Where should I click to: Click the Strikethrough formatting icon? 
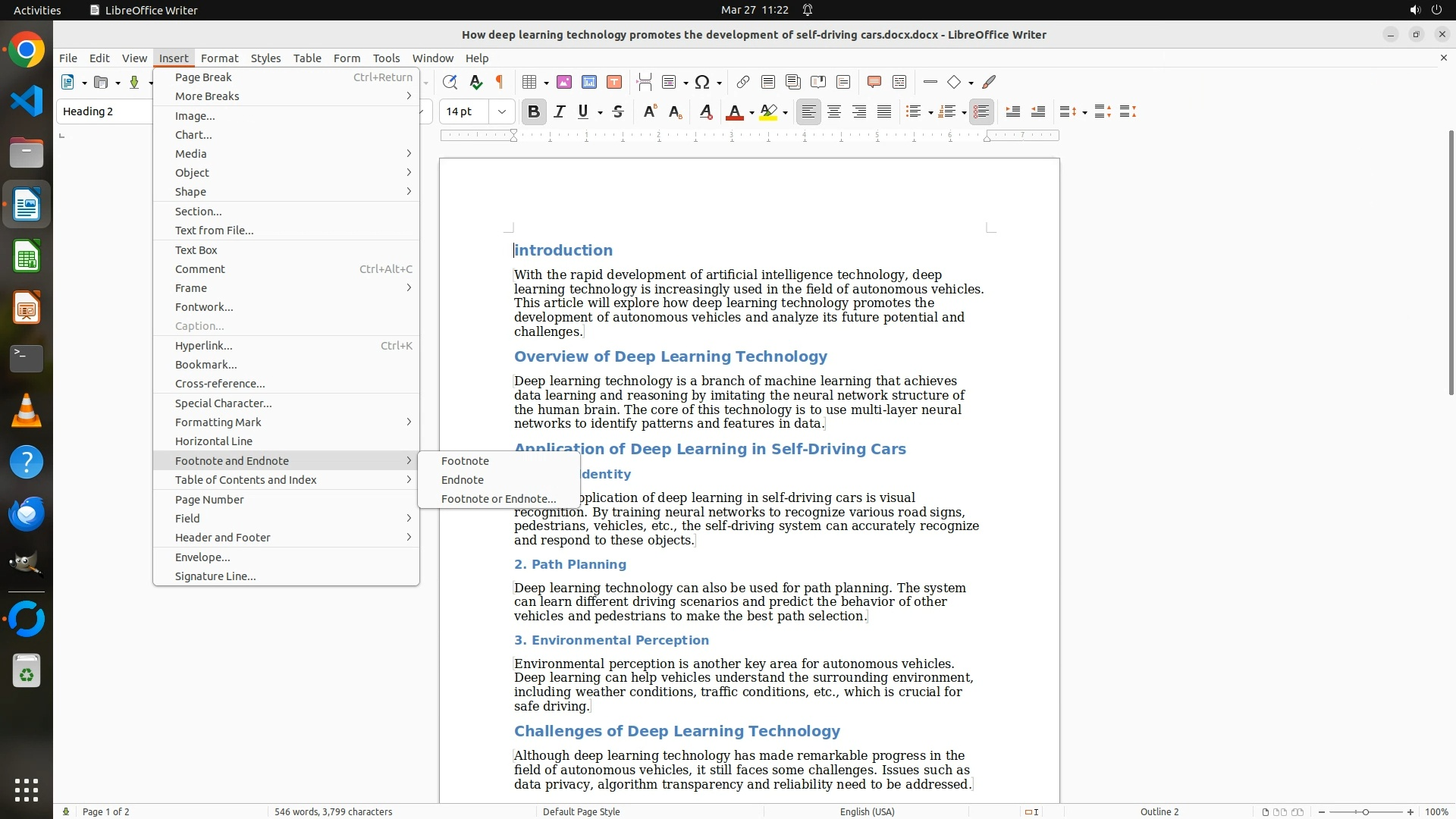tap(618, 112)
